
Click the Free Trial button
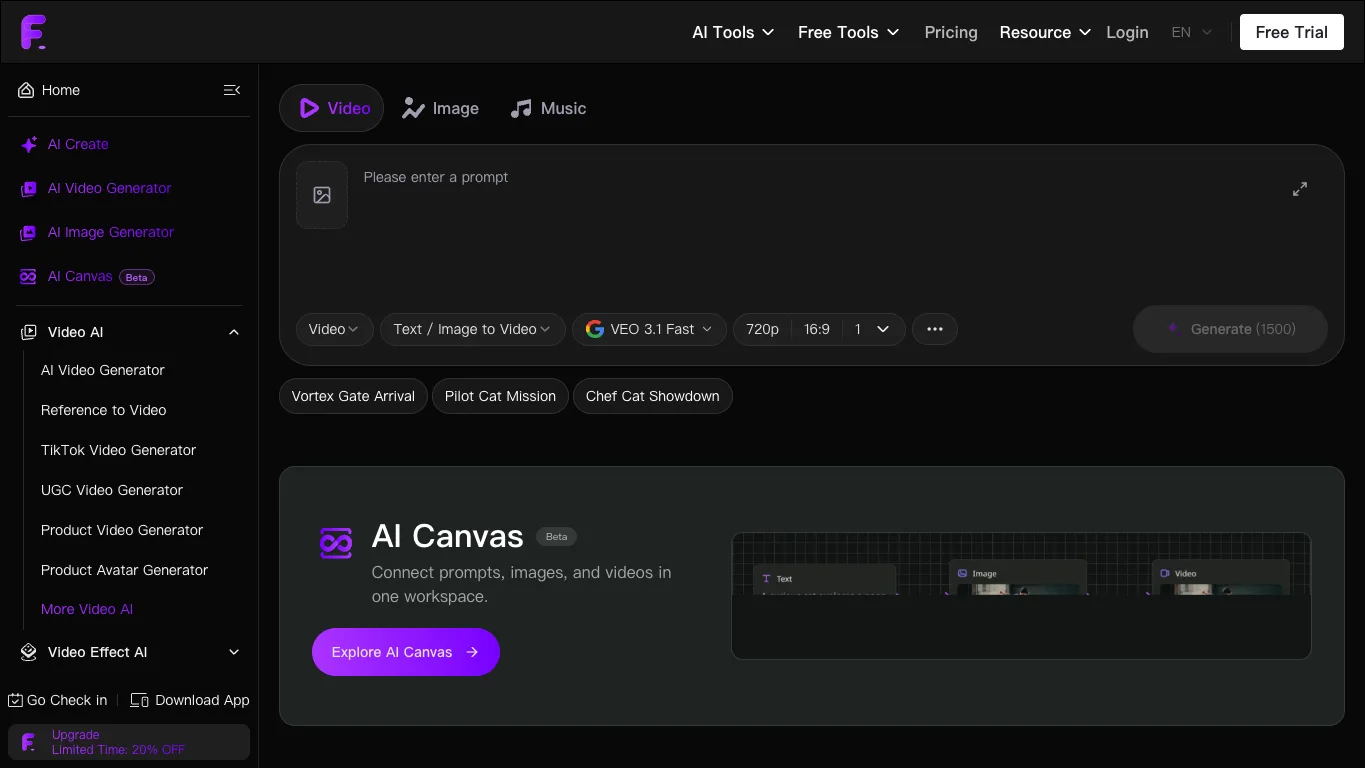pyautogui.click(x=1291, y=32)
